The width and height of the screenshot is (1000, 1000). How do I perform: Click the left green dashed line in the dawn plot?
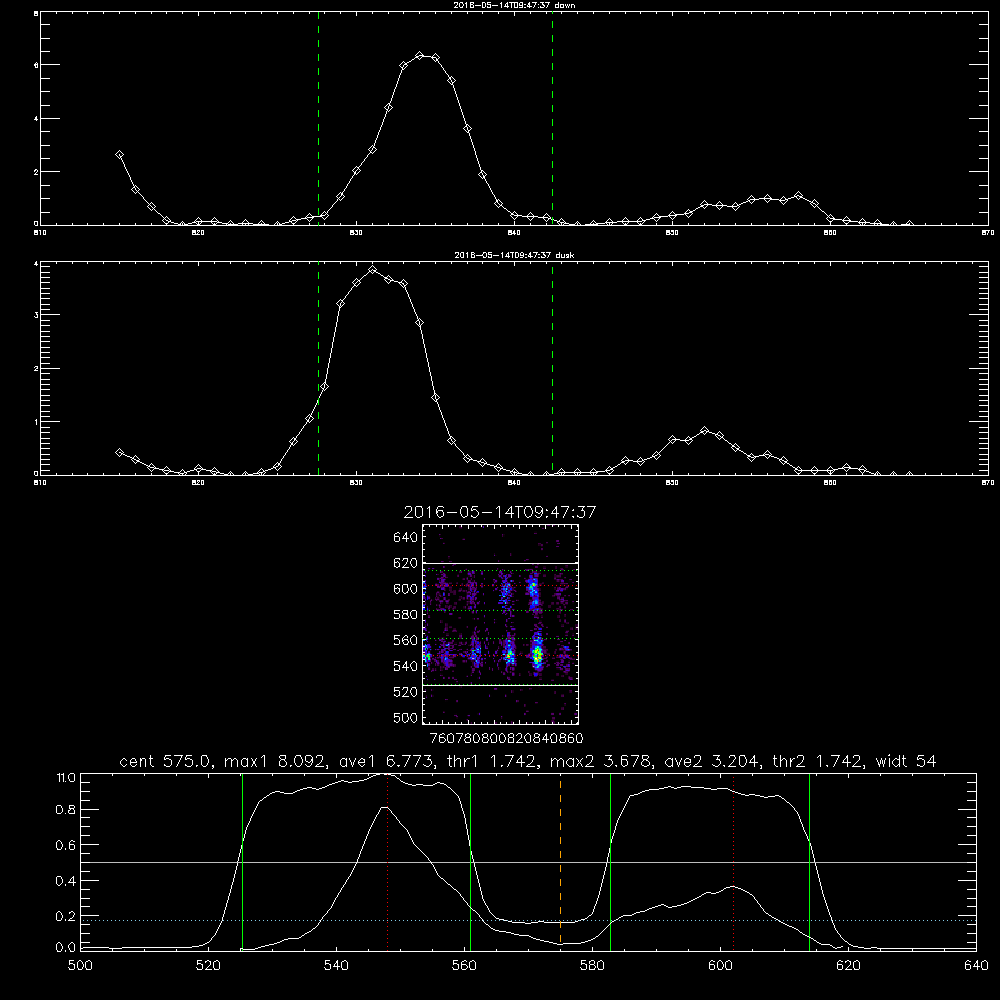coord(318,119)
